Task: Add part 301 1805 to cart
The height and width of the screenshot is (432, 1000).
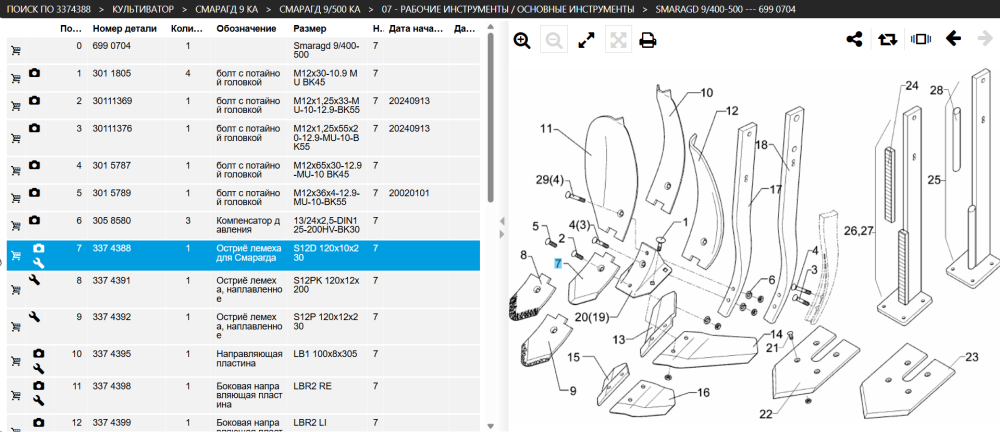Action: point(15,79)
